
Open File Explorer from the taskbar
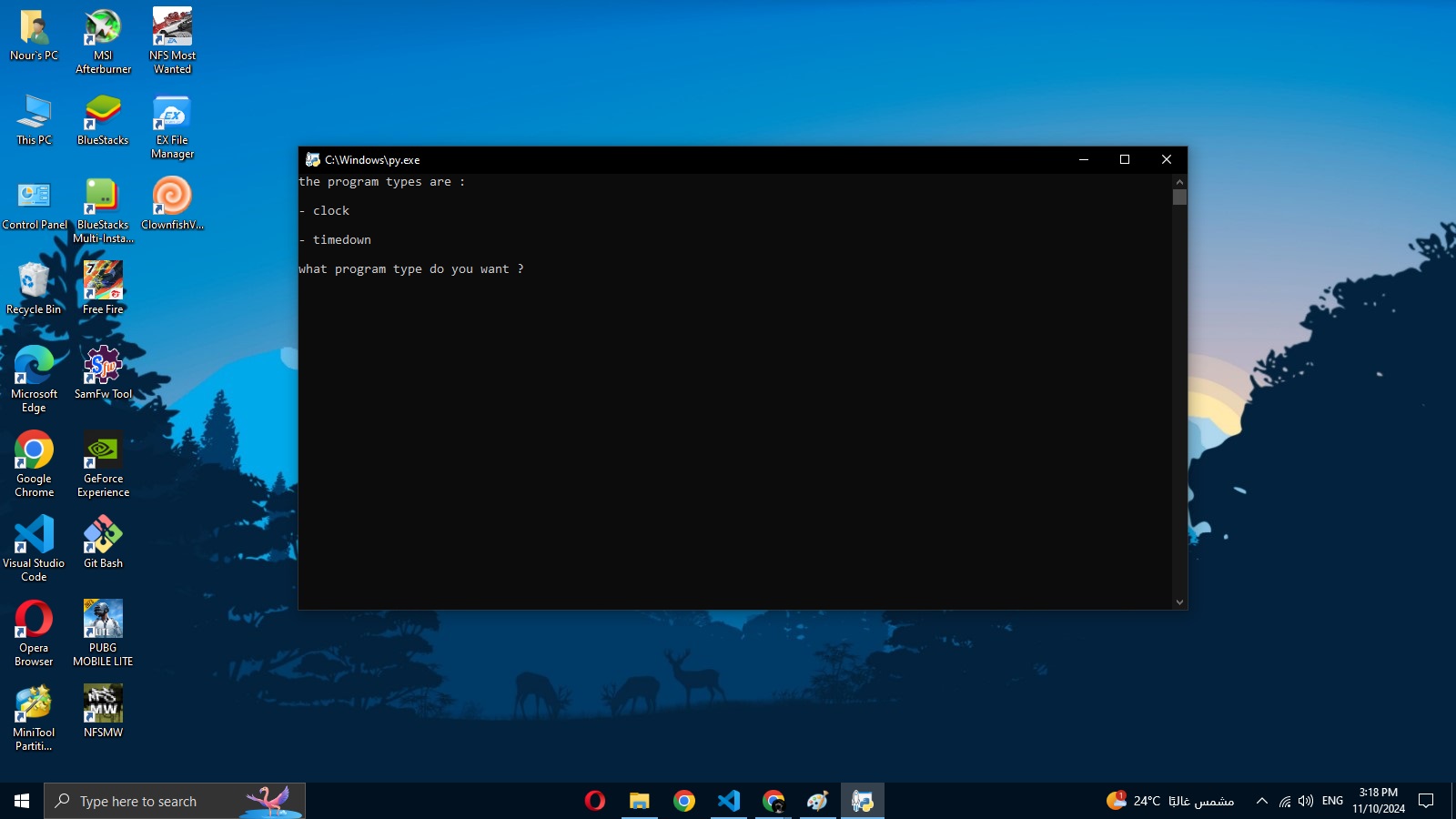(x=640, y=801)
